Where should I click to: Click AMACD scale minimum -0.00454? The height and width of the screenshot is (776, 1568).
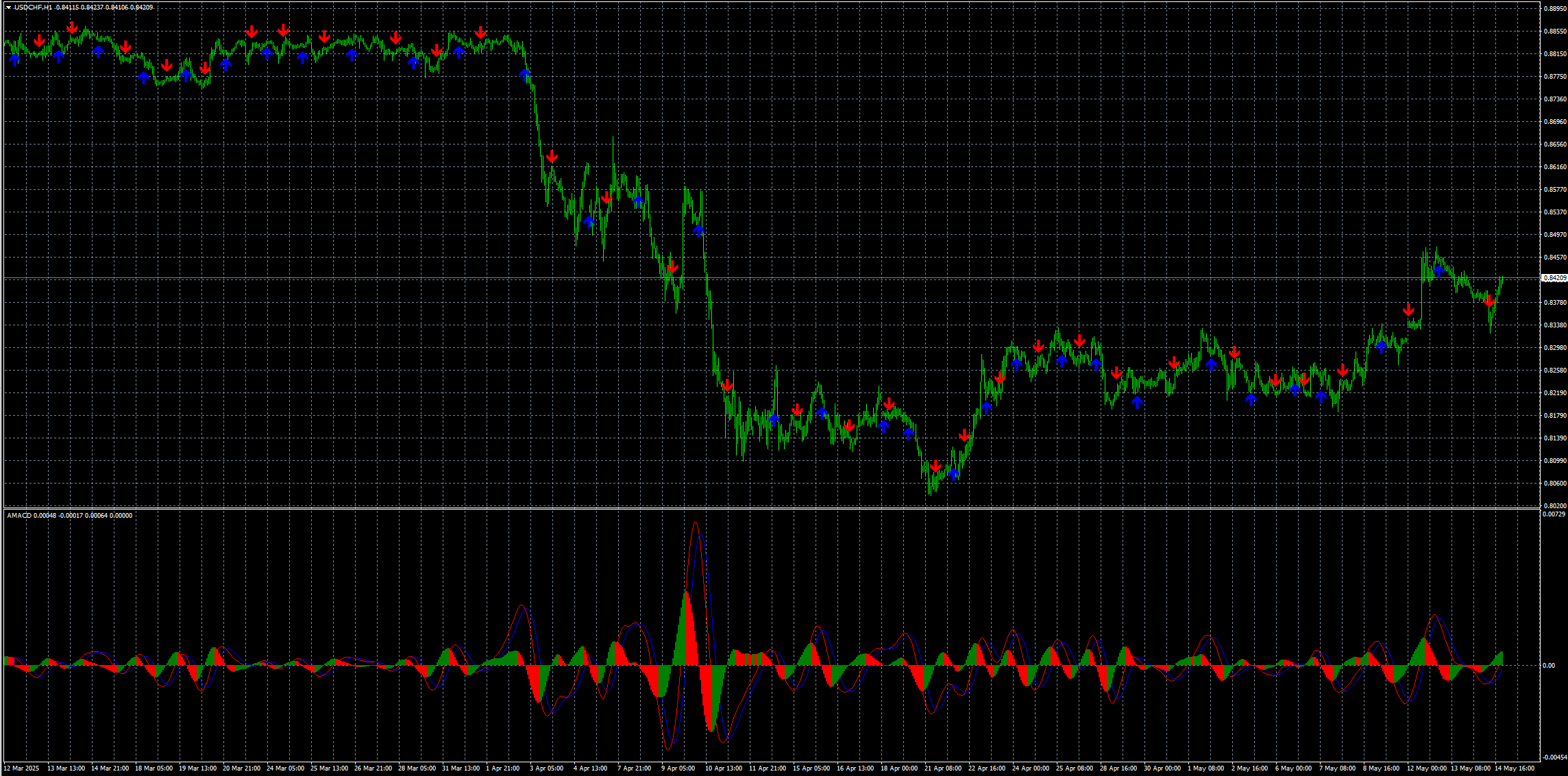[1554, 757]
